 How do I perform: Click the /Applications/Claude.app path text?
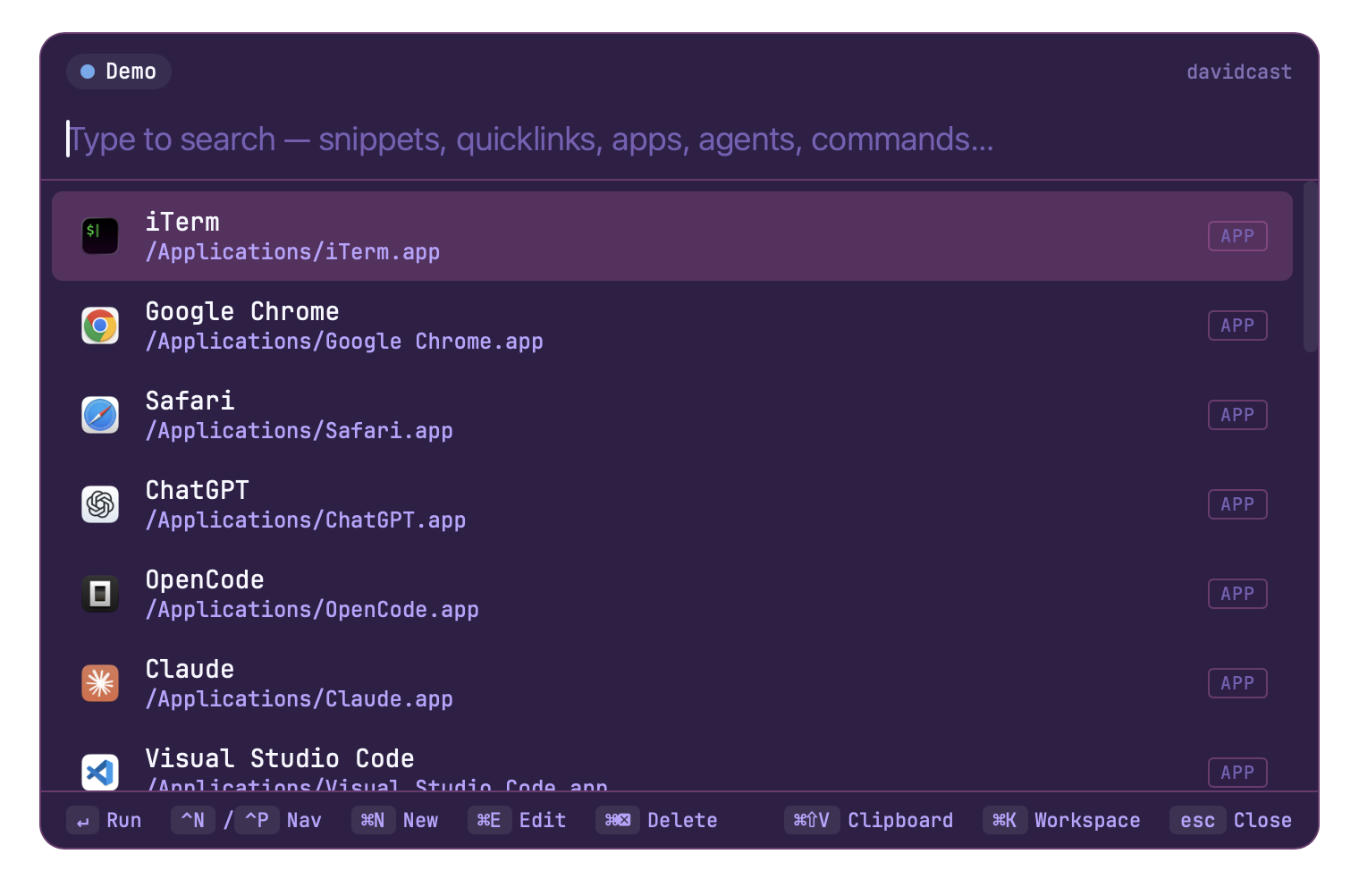pos(300,699)
